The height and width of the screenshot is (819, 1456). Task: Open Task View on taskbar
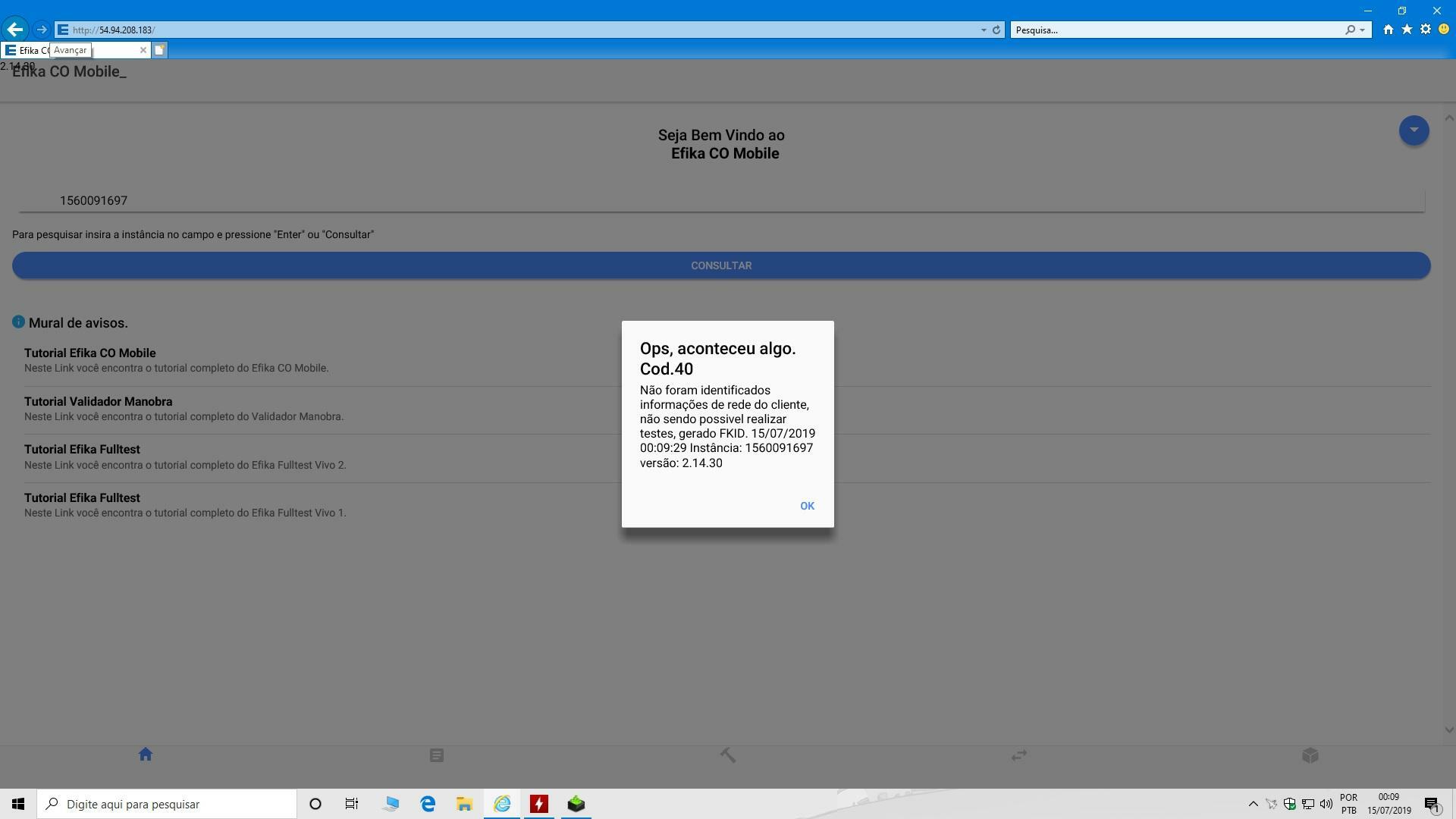pos(352,804)
